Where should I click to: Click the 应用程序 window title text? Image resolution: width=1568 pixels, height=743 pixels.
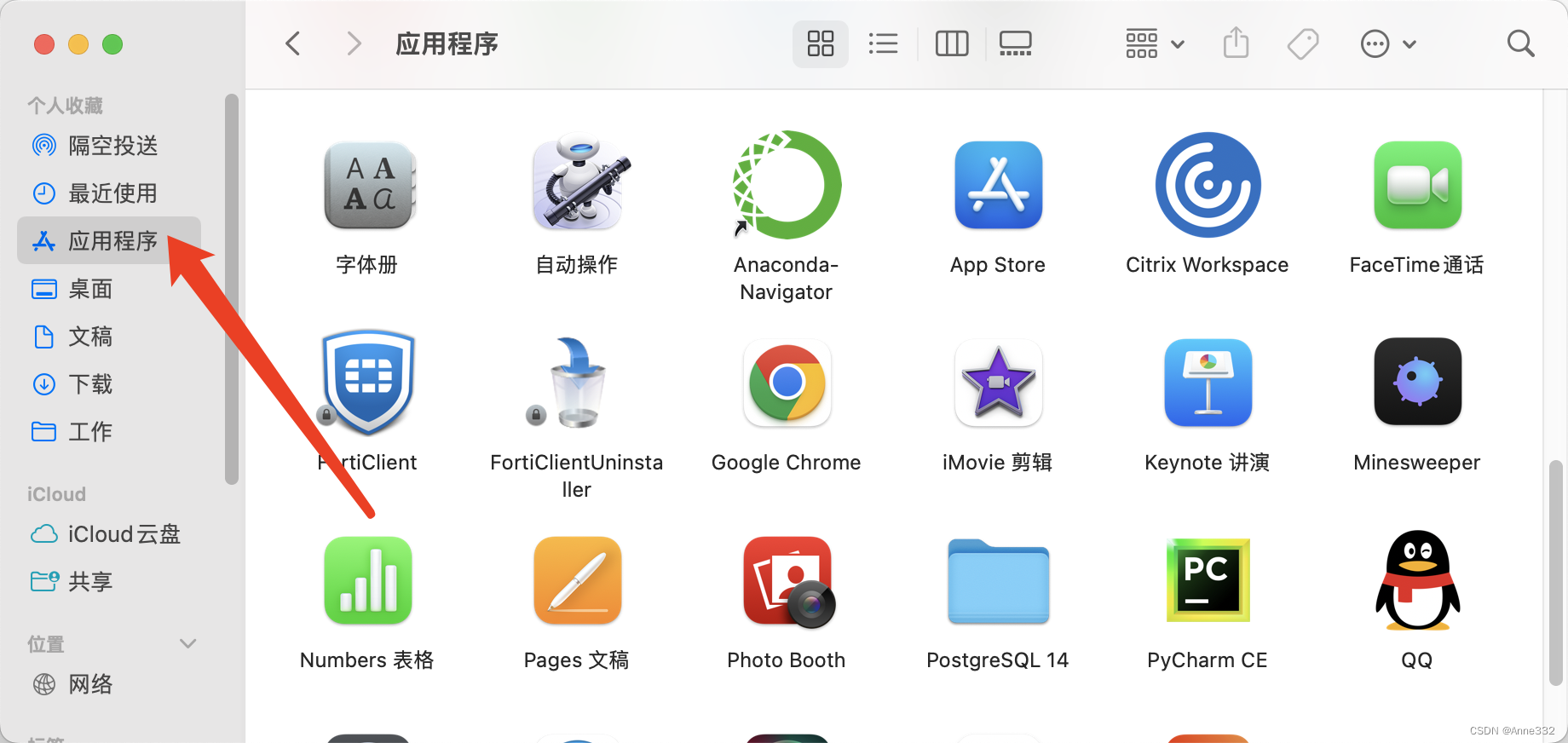pyautogui.click(x=447, y=43)
